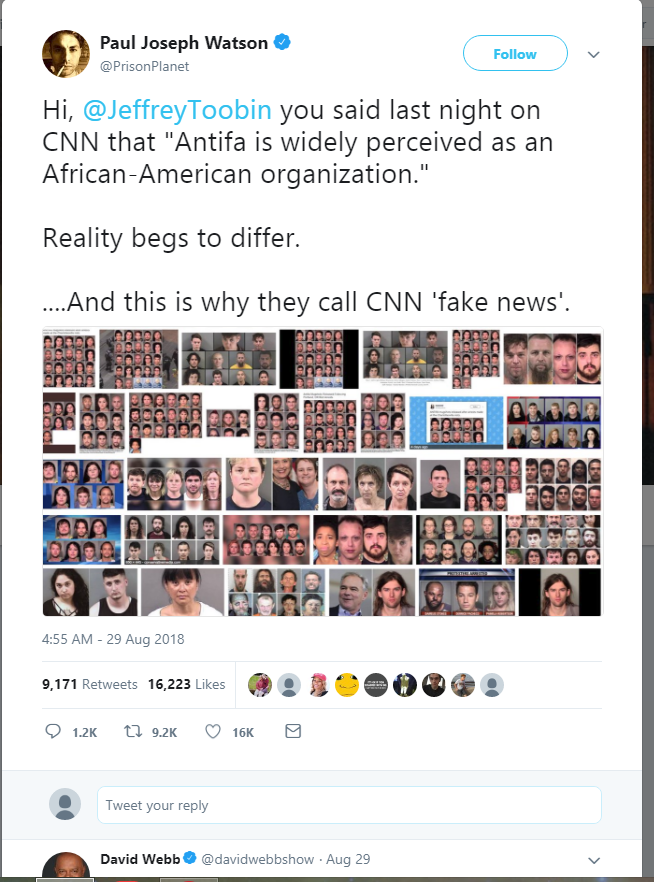This screenshot has height=882, width=654.
Task: Click the pink hat liker avatar
Action: click(x=318, y=685)
